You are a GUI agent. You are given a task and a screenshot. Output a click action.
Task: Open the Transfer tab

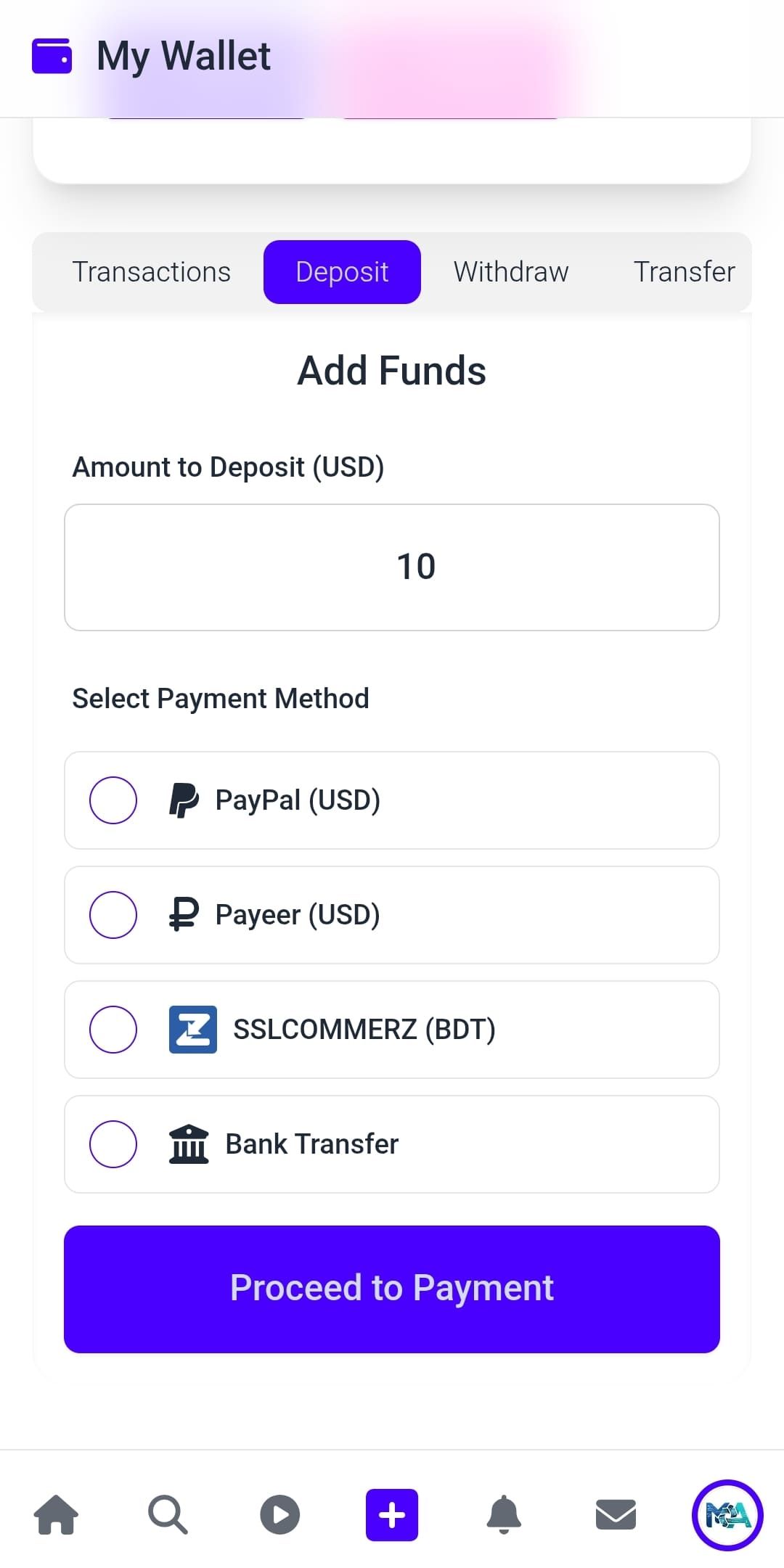pos(684,272)
